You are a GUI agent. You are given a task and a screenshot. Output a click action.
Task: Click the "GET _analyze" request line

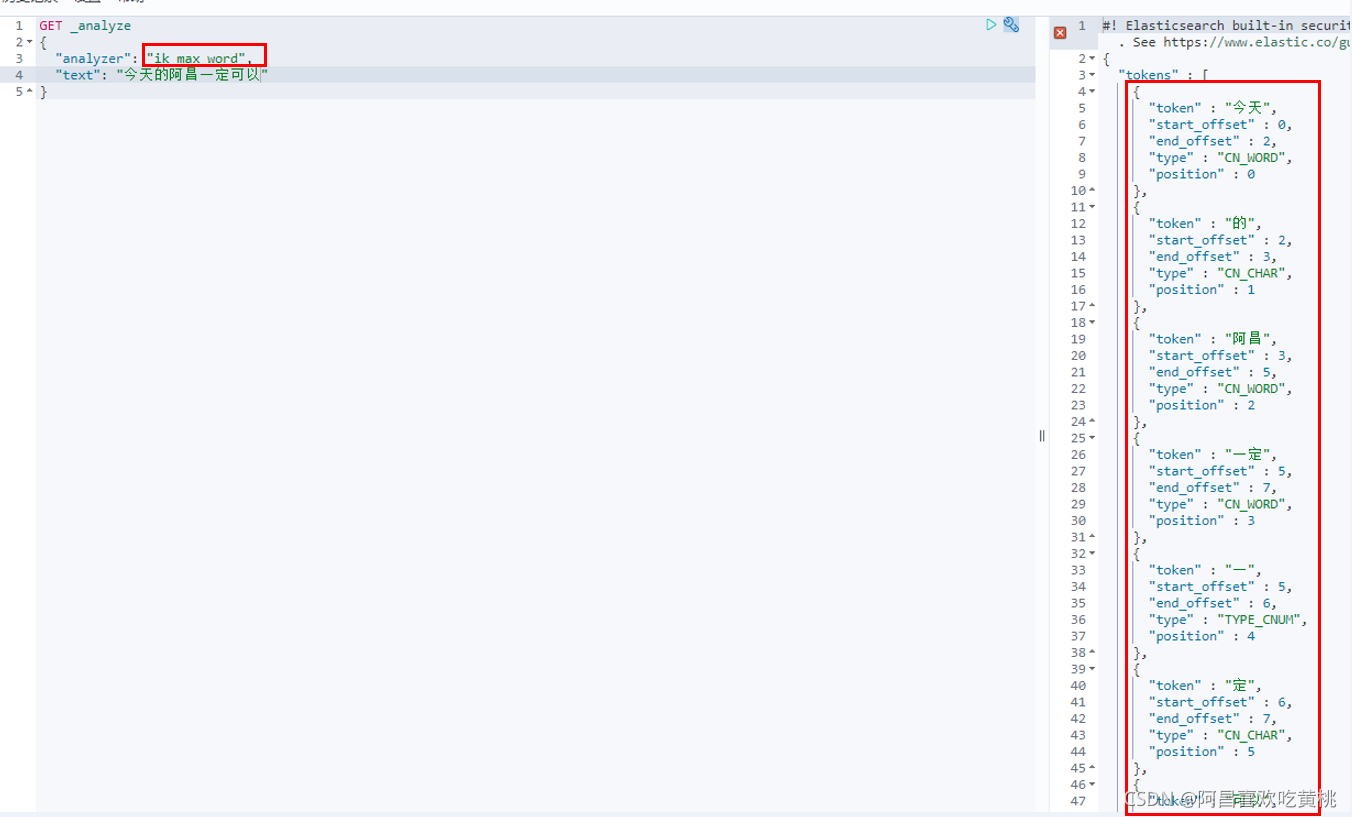(85, 25)
